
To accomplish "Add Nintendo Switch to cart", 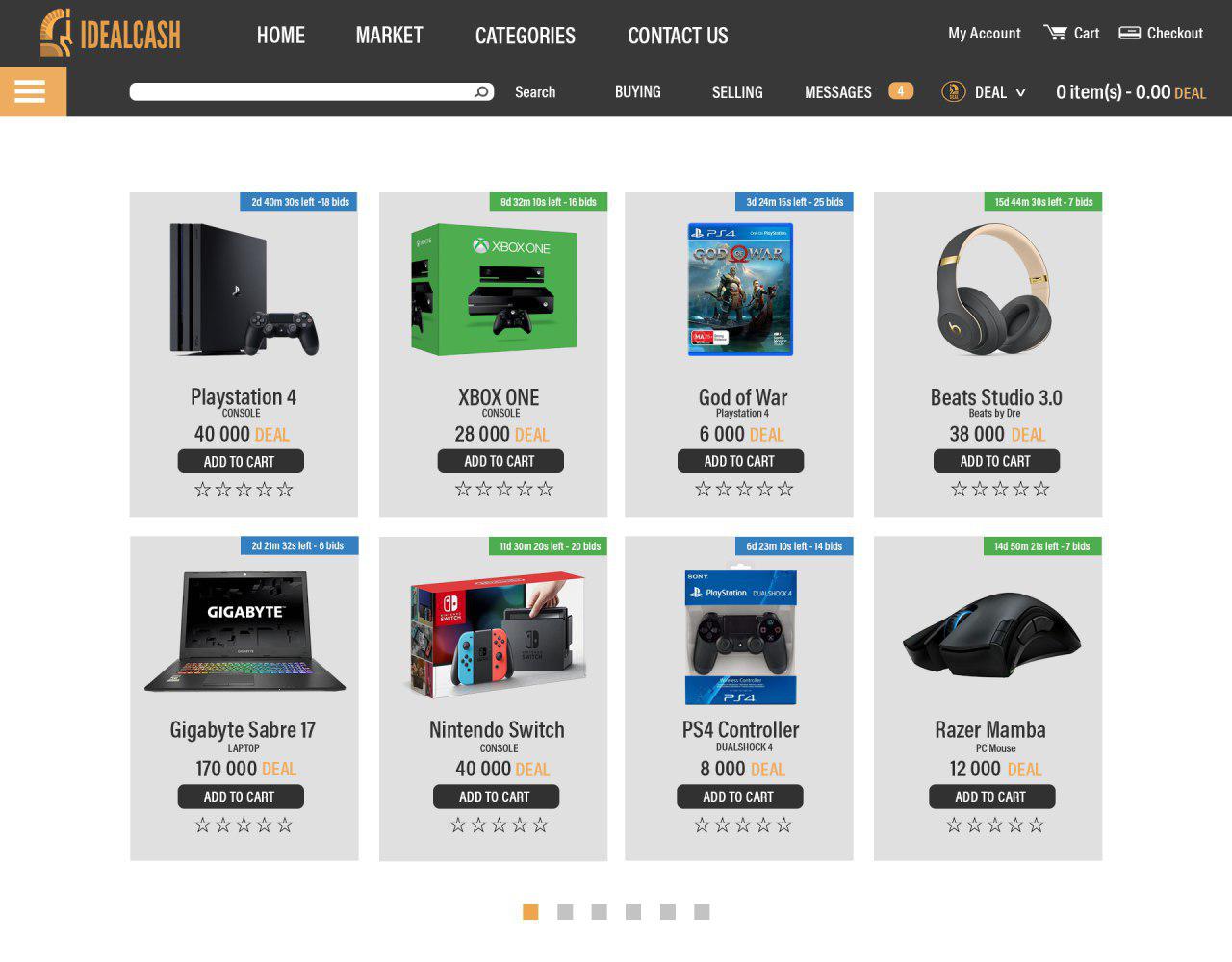I will (496, 797).
